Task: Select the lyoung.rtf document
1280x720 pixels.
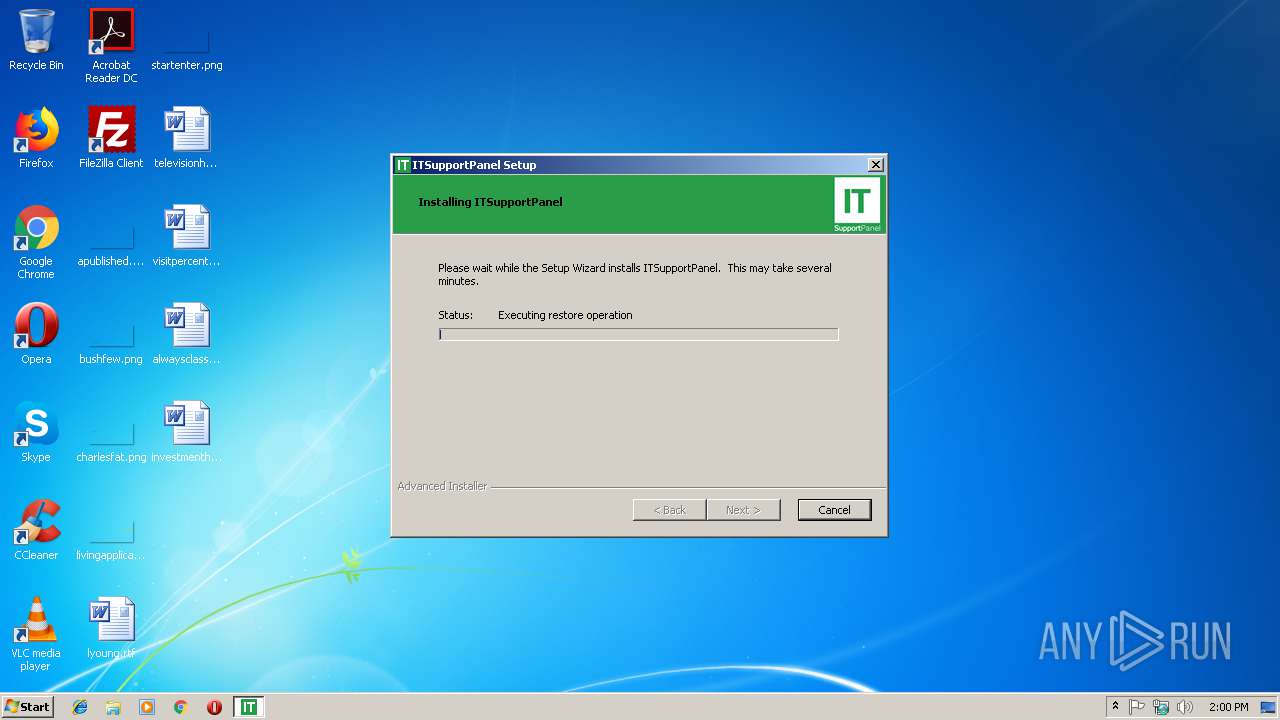Action: (111, 628)
